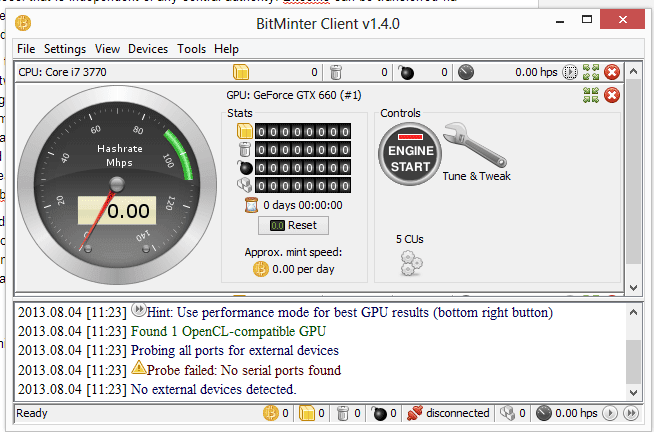Click the 'disconnected' status text
654x432 pixels.
click(458, 413)
